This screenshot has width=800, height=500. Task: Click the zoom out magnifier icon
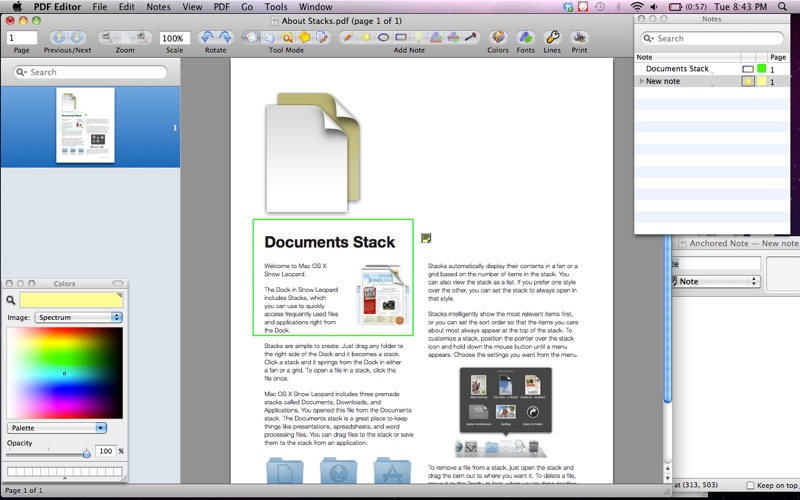[x=107, y=37]
